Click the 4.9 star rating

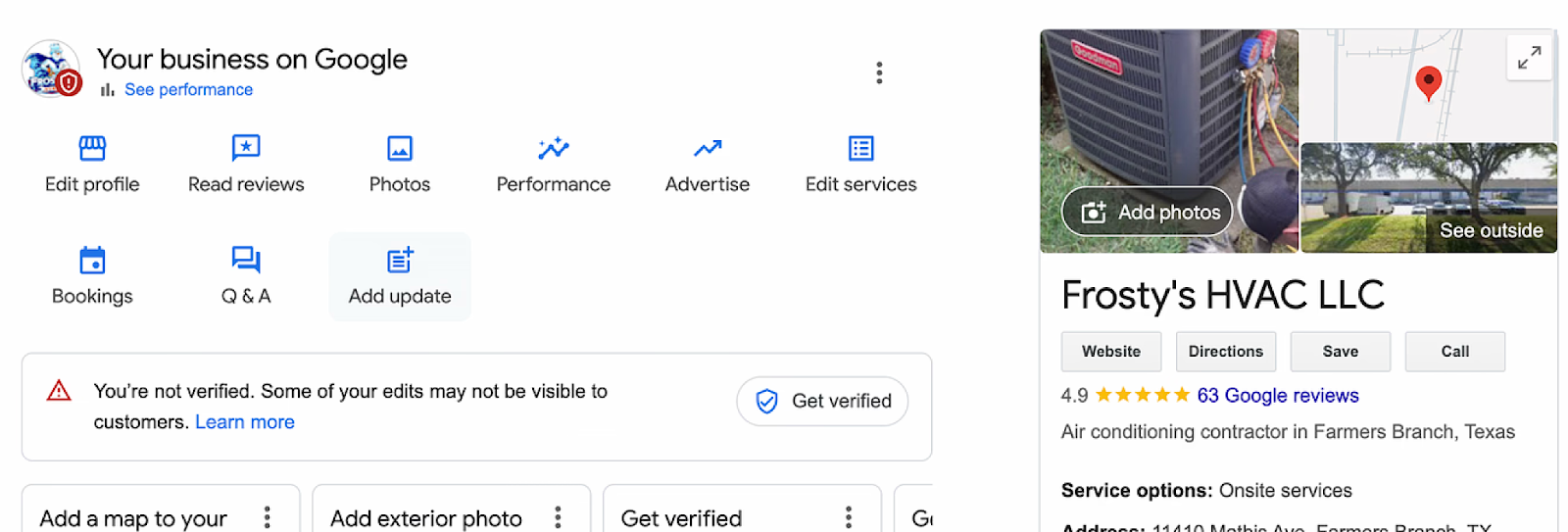[x=1126, y=396]
